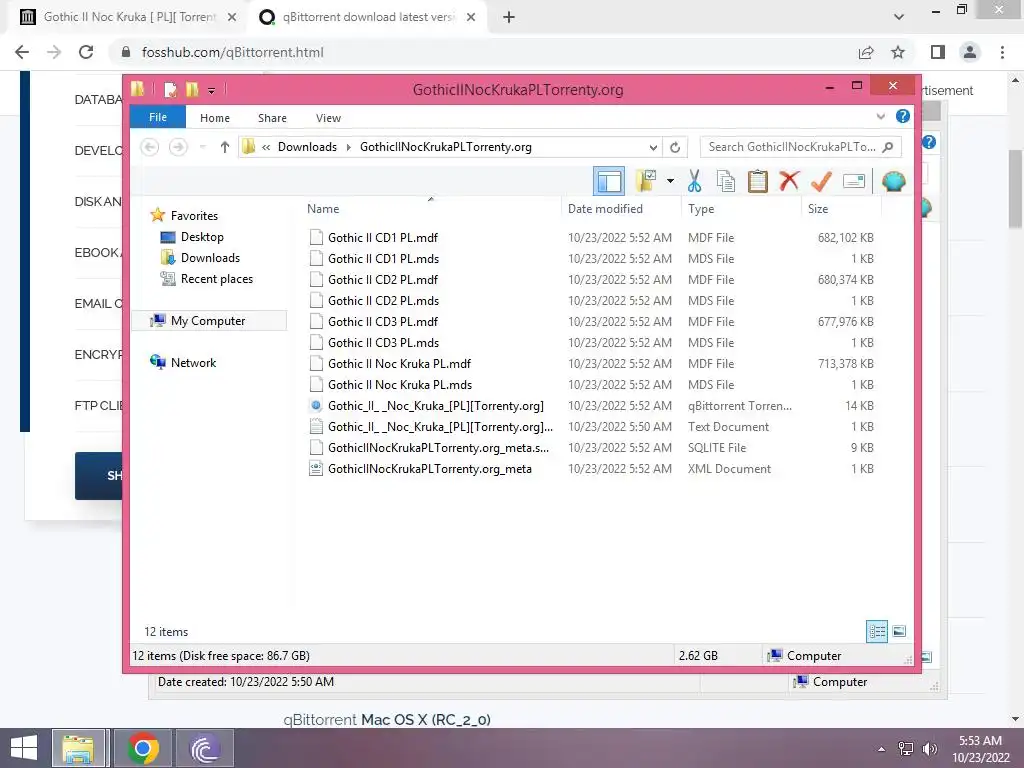Click the Explorer forward navigation arrow
Viewport: 1024px width, 768px height.
[x=178, y=147]
